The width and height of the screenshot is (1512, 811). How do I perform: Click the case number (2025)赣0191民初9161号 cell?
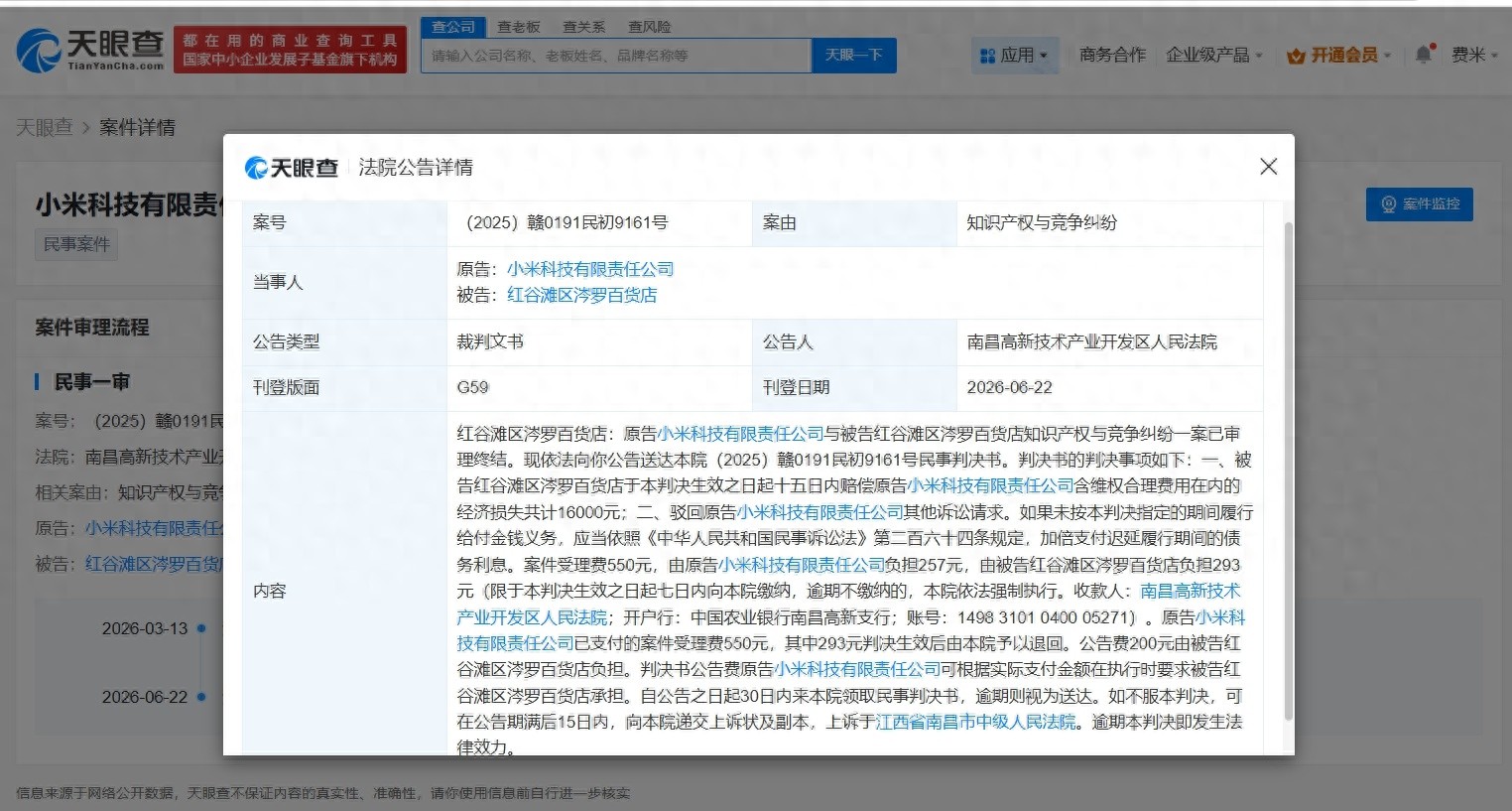[598, 222]
